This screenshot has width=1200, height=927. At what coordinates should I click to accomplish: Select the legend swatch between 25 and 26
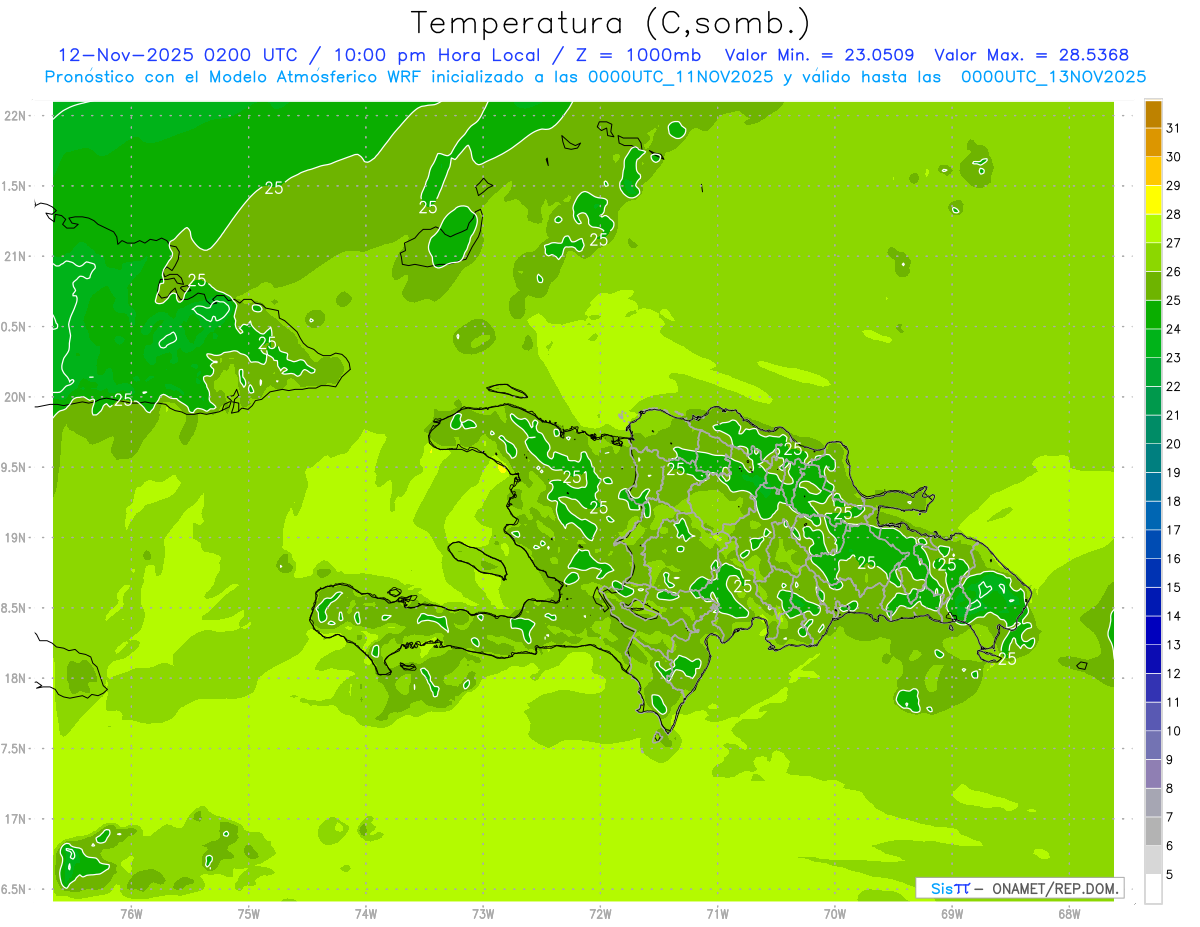coord(1153,286)
